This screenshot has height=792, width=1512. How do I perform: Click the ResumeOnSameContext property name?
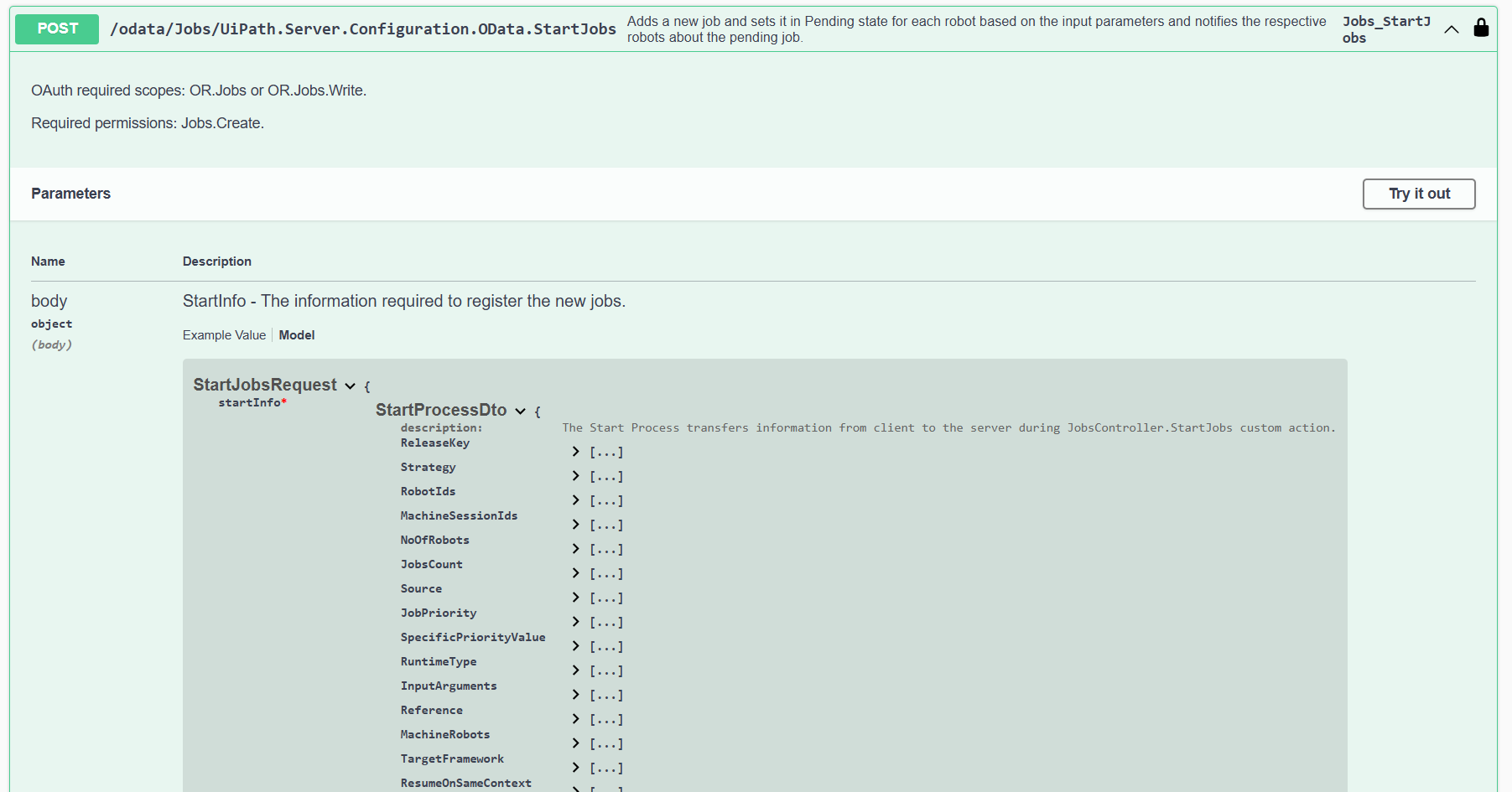(x=466, y=784)
